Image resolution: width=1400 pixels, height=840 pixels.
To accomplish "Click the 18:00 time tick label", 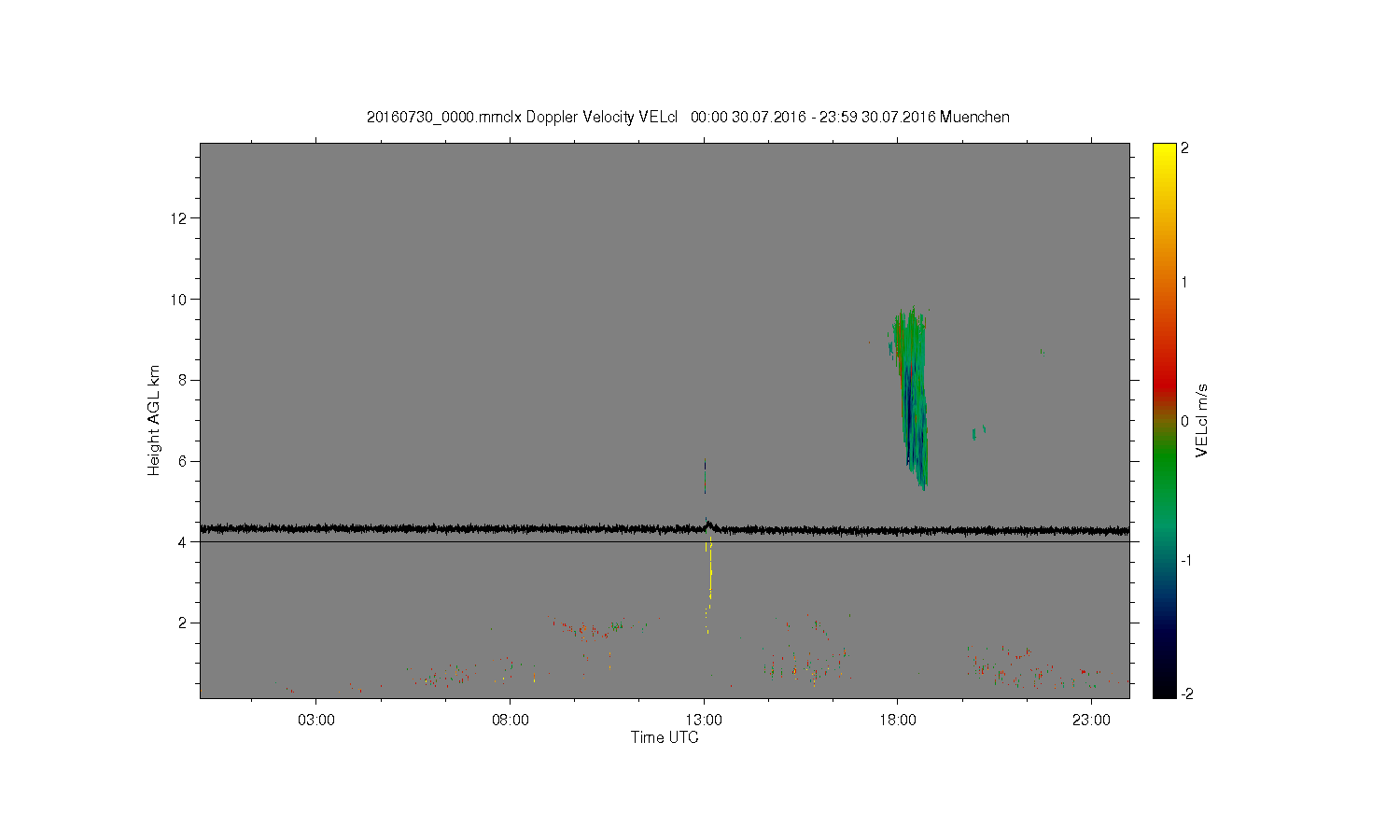I will point(898,721).
